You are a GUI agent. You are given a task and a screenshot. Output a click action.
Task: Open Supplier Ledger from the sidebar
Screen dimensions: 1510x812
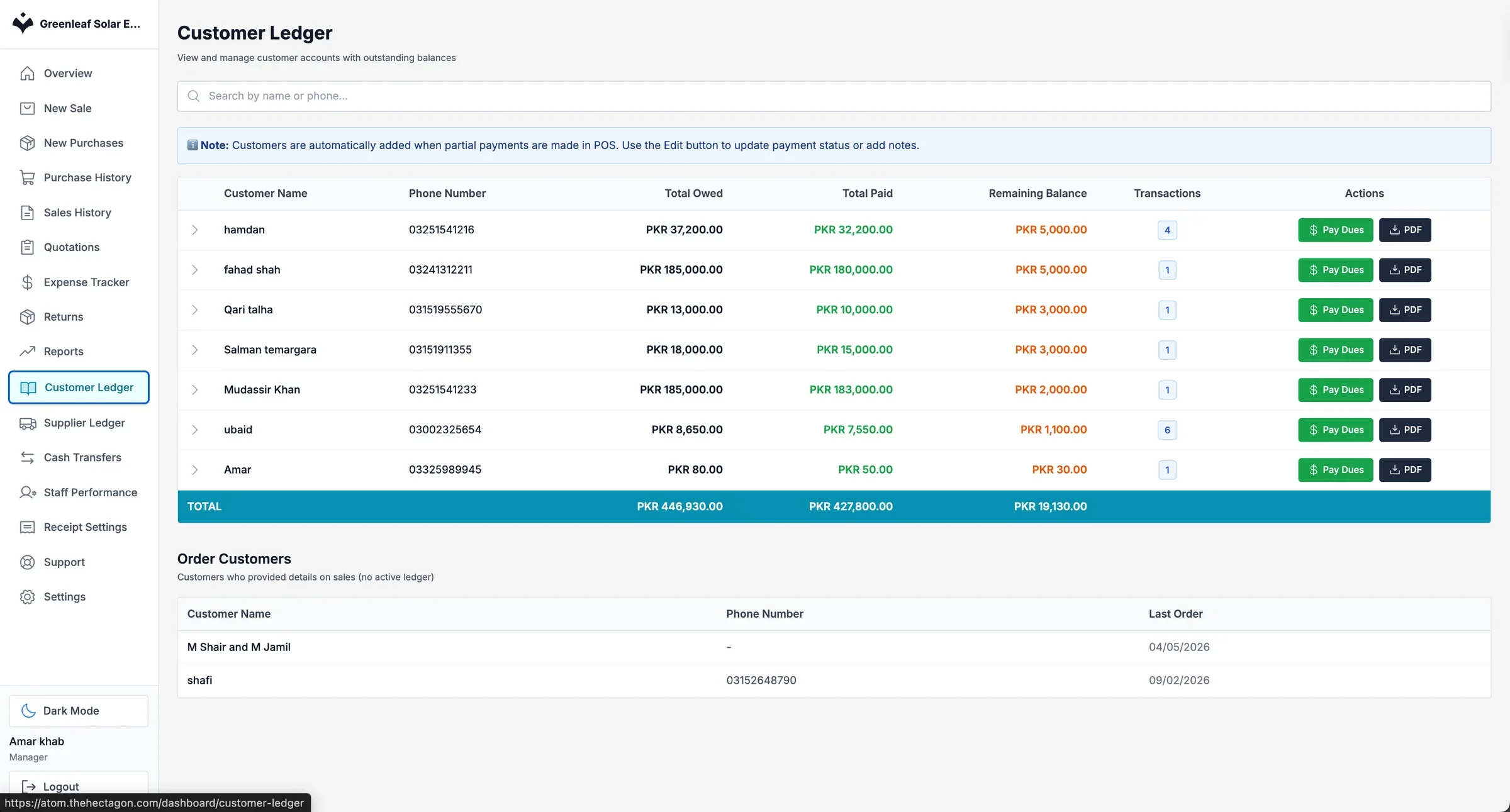79,423
